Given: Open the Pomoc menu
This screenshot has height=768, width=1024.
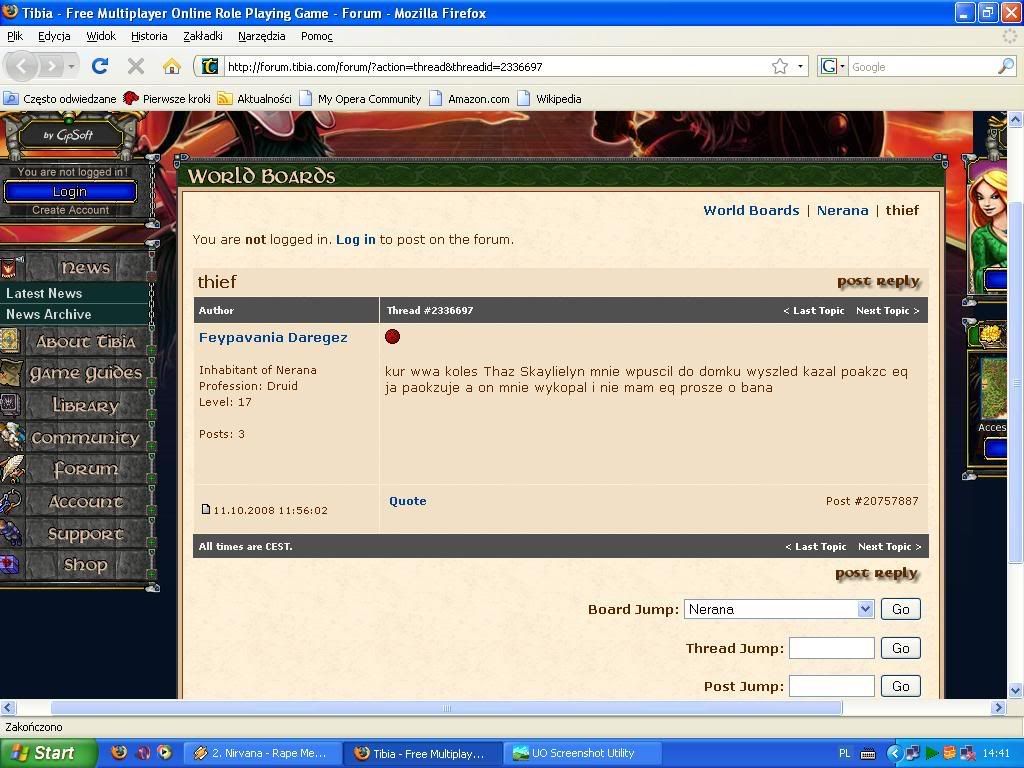Looking at the screenshot, I should [317, 36].
